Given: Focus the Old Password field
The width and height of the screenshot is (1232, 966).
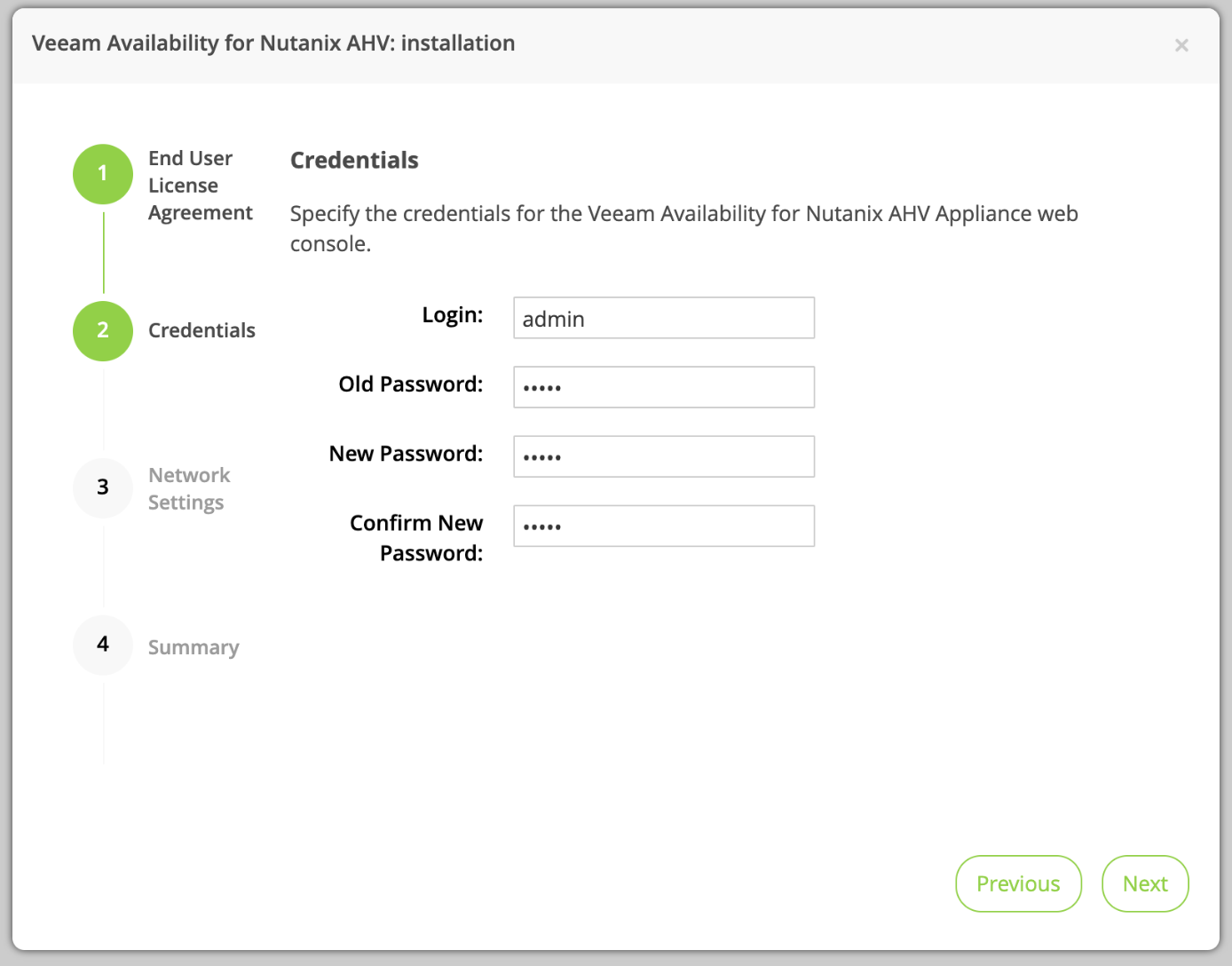Looking at the screenshot, I should 664,387.
